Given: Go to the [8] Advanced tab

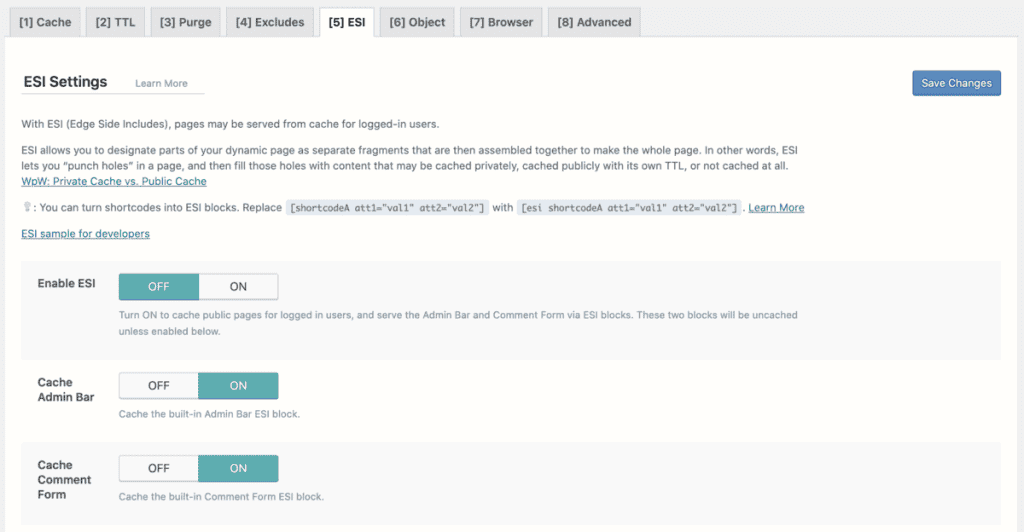Looking at the screenshot, I should (x=594, y=22).
